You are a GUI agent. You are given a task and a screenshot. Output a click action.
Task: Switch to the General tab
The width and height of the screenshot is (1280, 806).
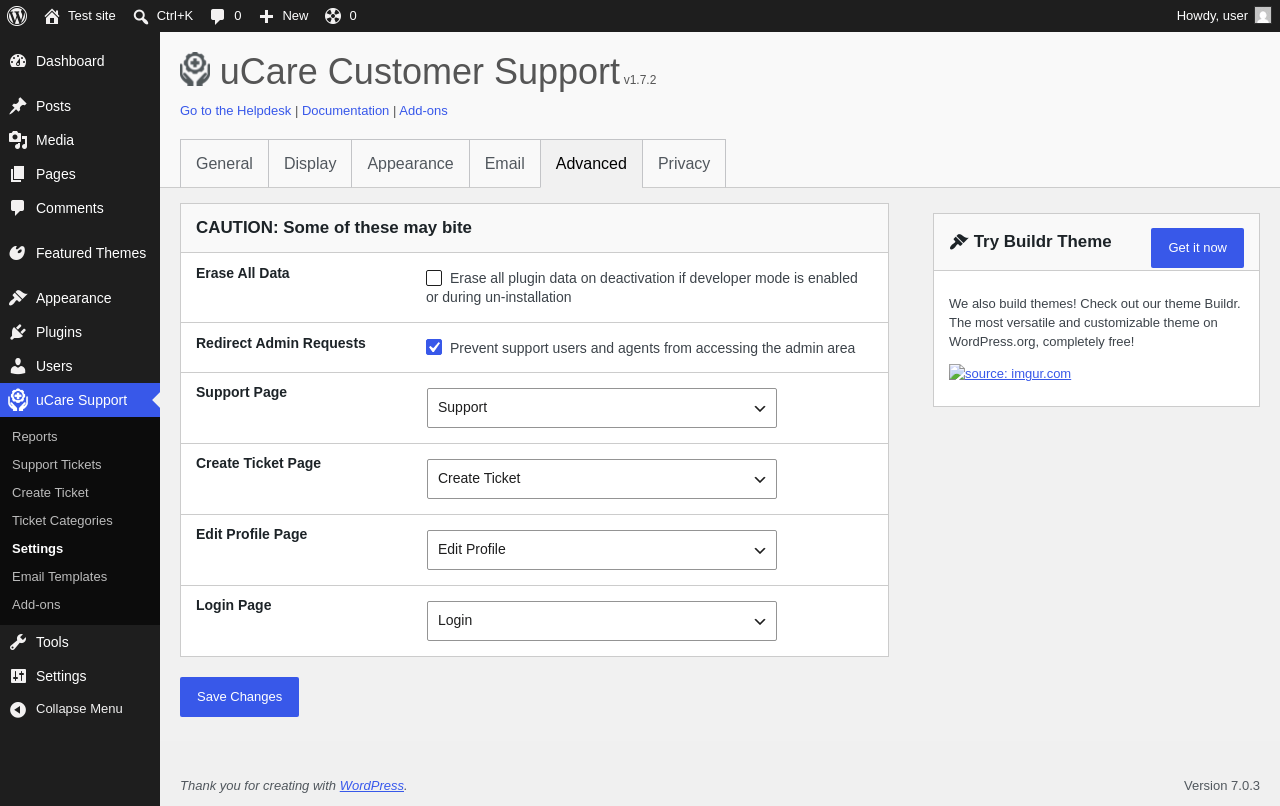tap(225, 164)
